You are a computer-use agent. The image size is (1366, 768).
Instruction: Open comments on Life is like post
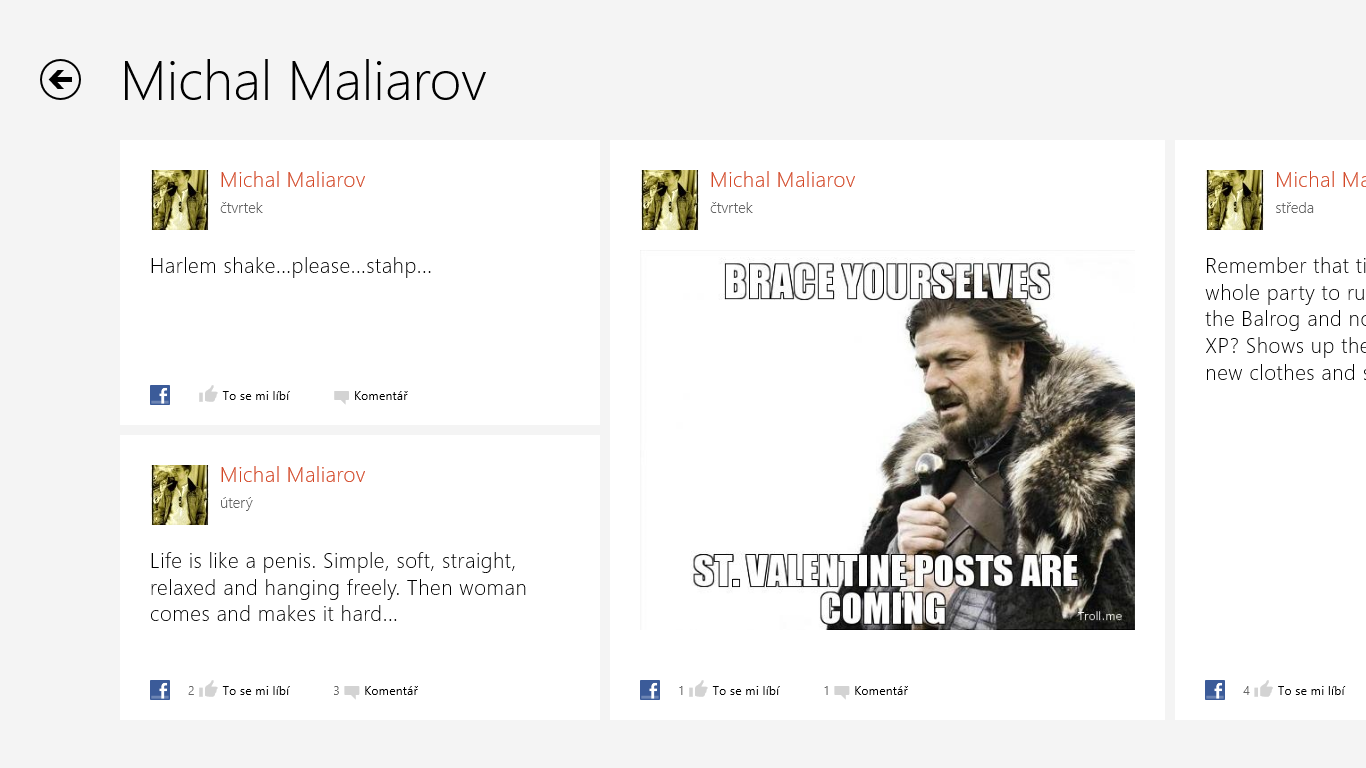(x=381, y=690)
